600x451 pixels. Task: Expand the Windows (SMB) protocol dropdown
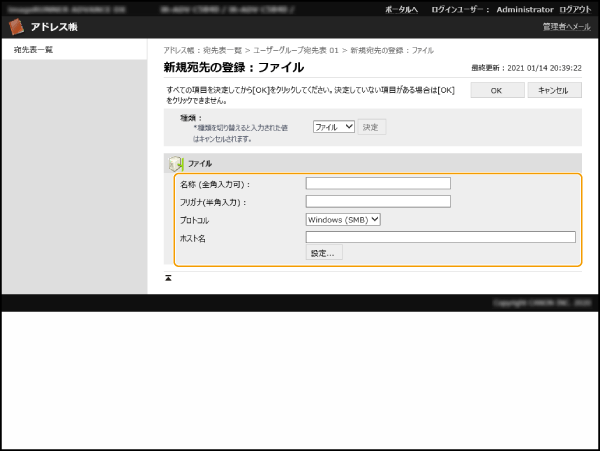click(343, 219)
